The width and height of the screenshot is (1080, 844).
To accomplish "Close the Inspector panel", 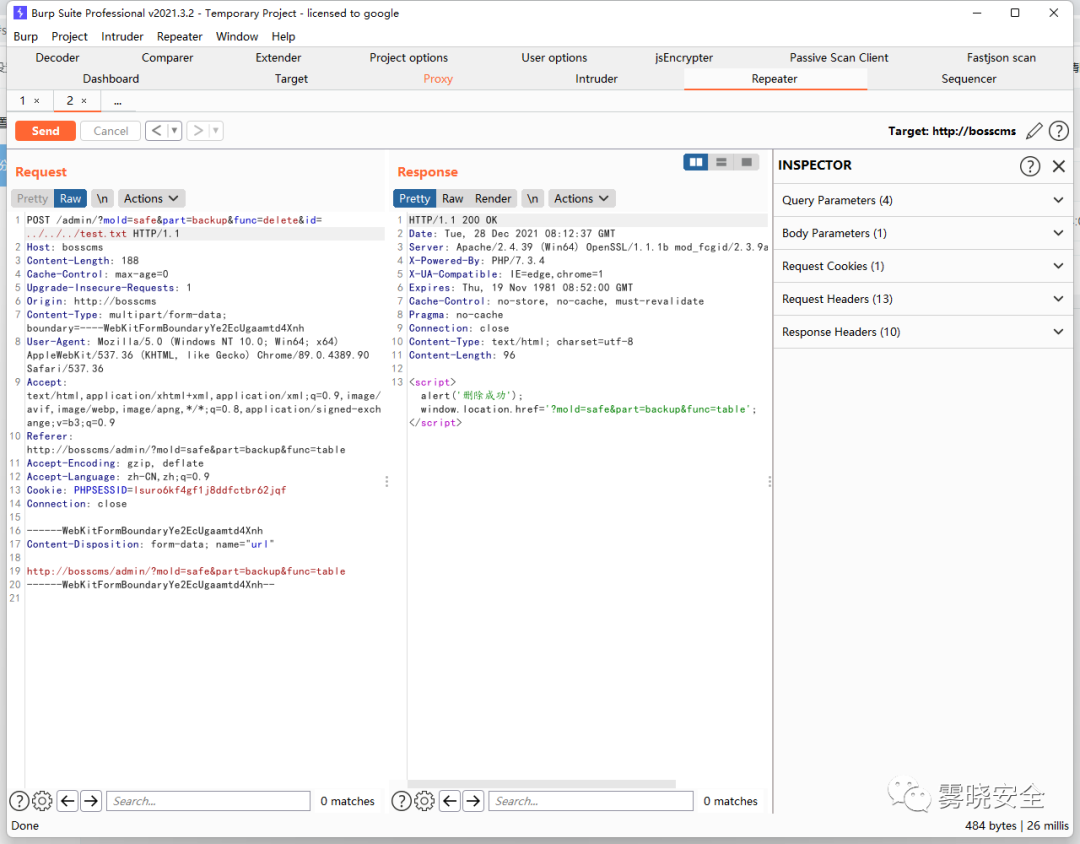I will [x=1059, y=165].
